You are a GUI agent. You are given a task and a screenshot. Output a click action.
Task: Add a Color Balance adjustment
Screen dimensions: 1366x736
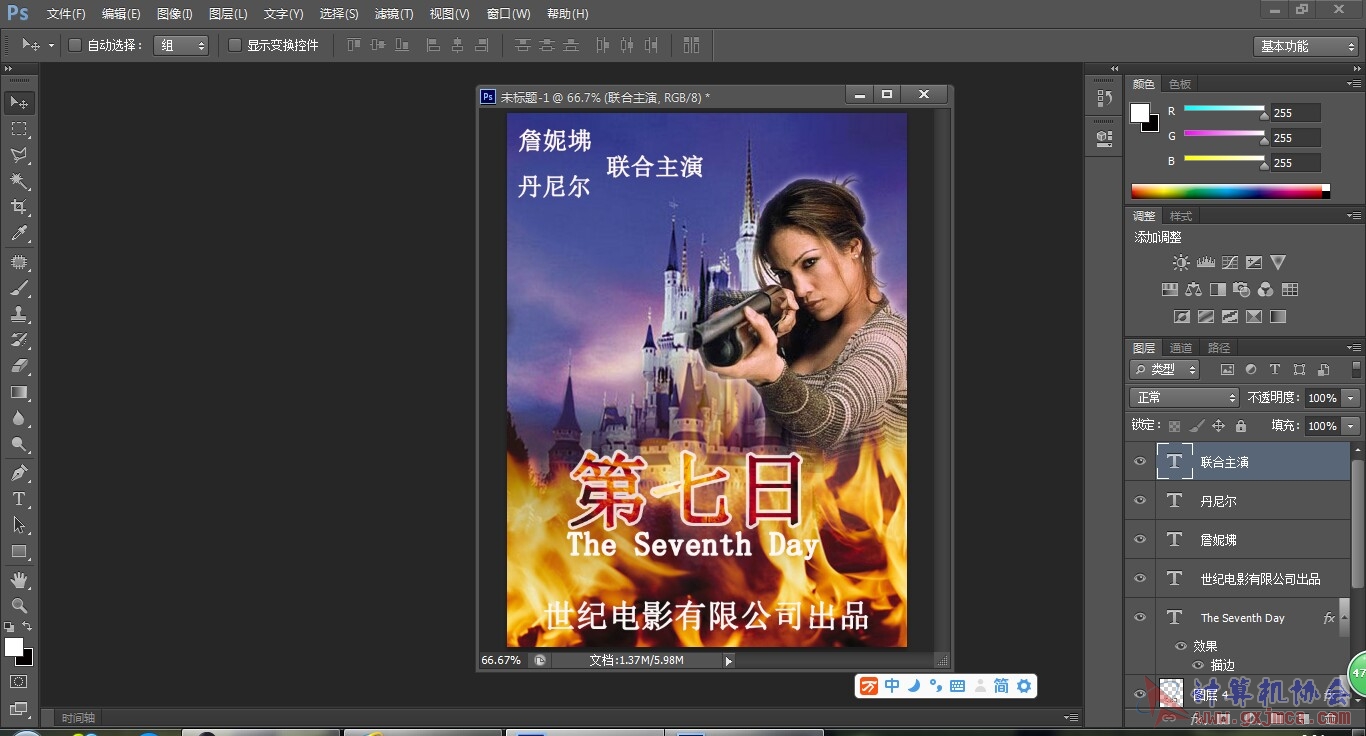(x=1193, y=290)
